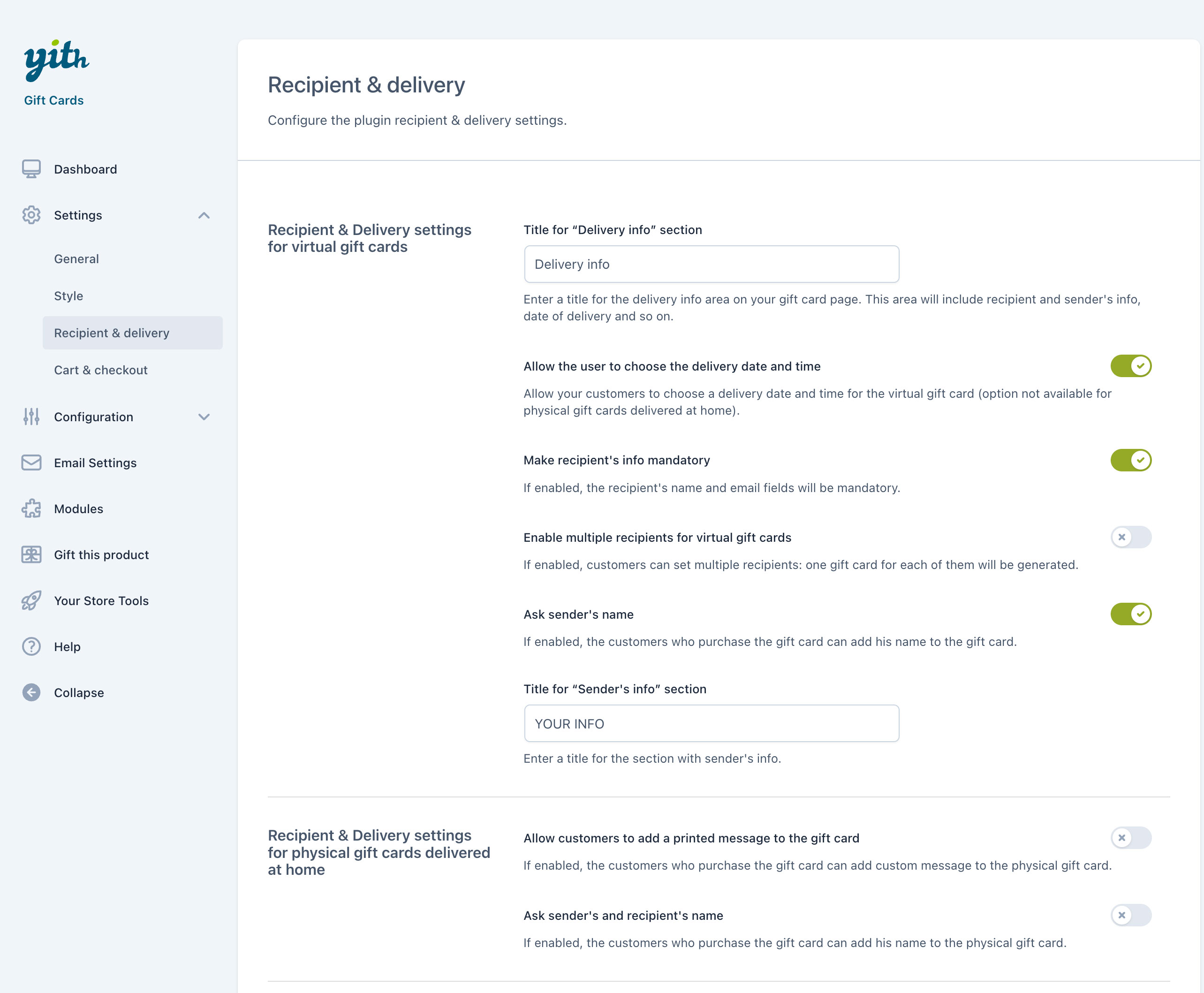Click the YITH logo
The height and width of the screenshot is (993, 1204).
pyautogui.click(x=56, y=60)
